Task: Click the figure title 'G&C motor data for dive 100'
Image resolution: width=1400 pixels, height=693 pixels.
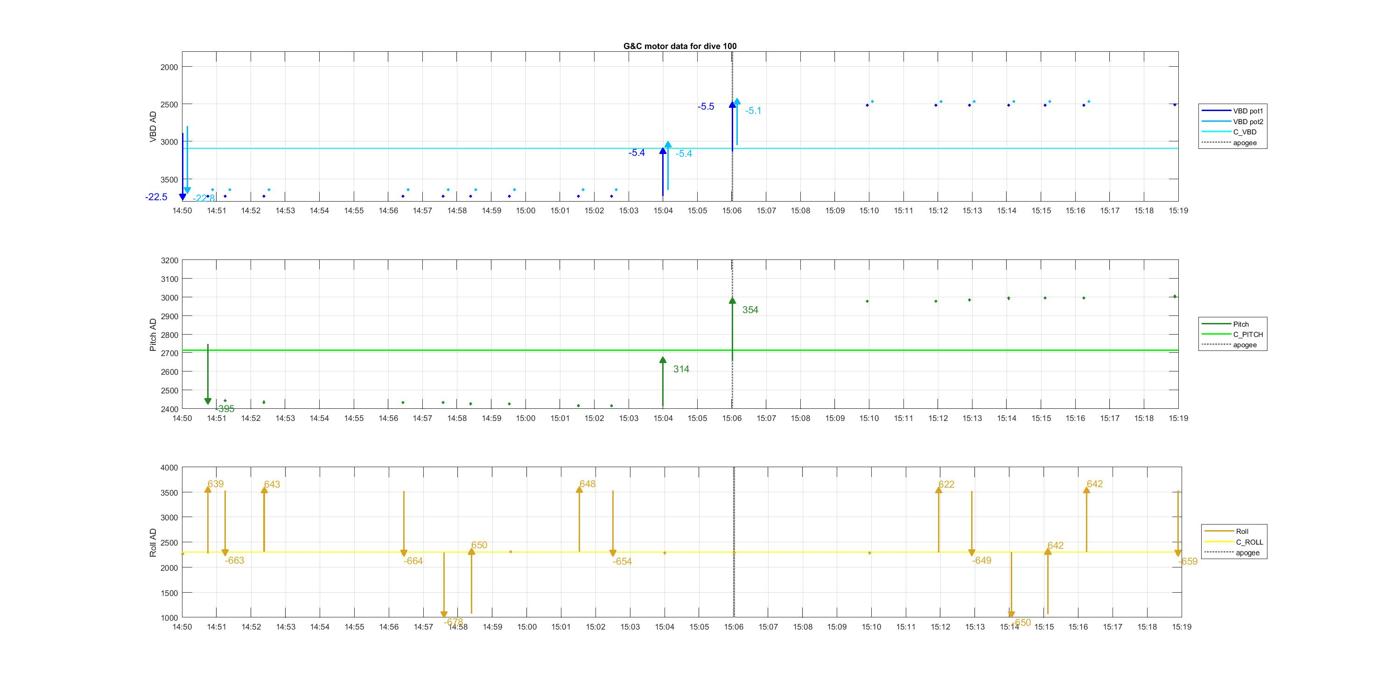Action: (x=680, y=46)
